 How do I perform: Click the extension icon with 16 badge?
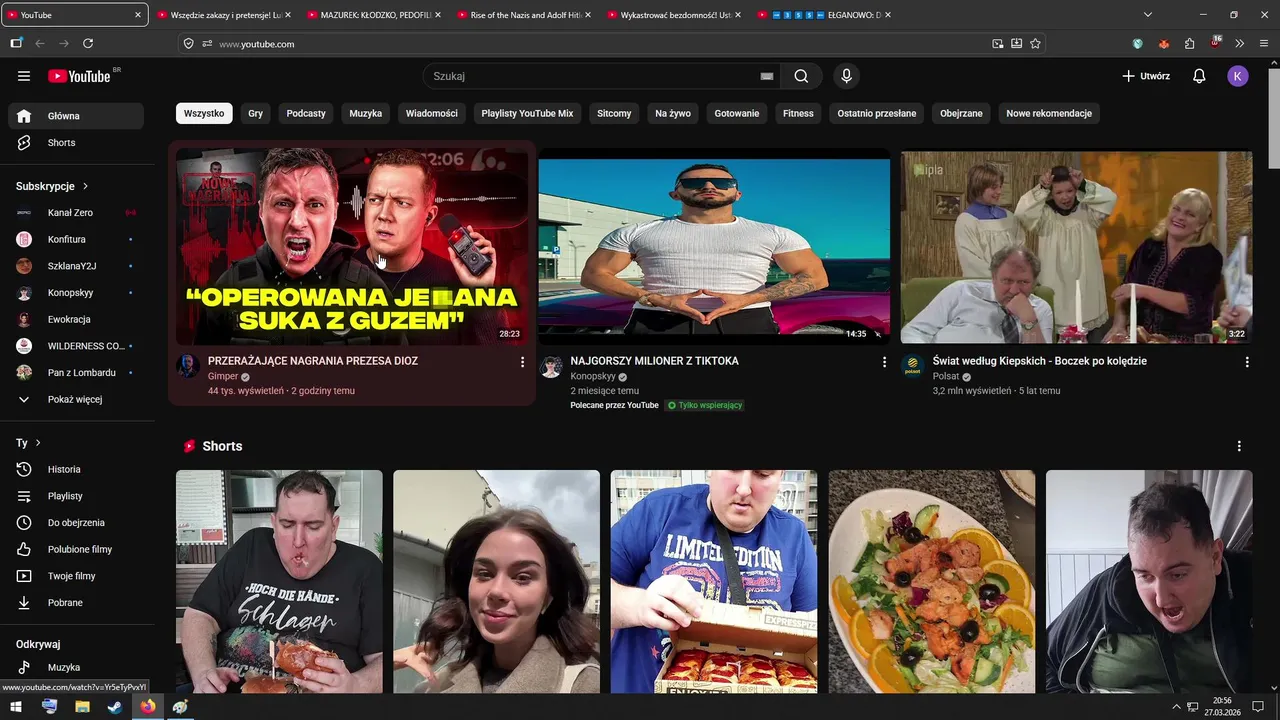pyautogui.click(x=1215, y=43)
